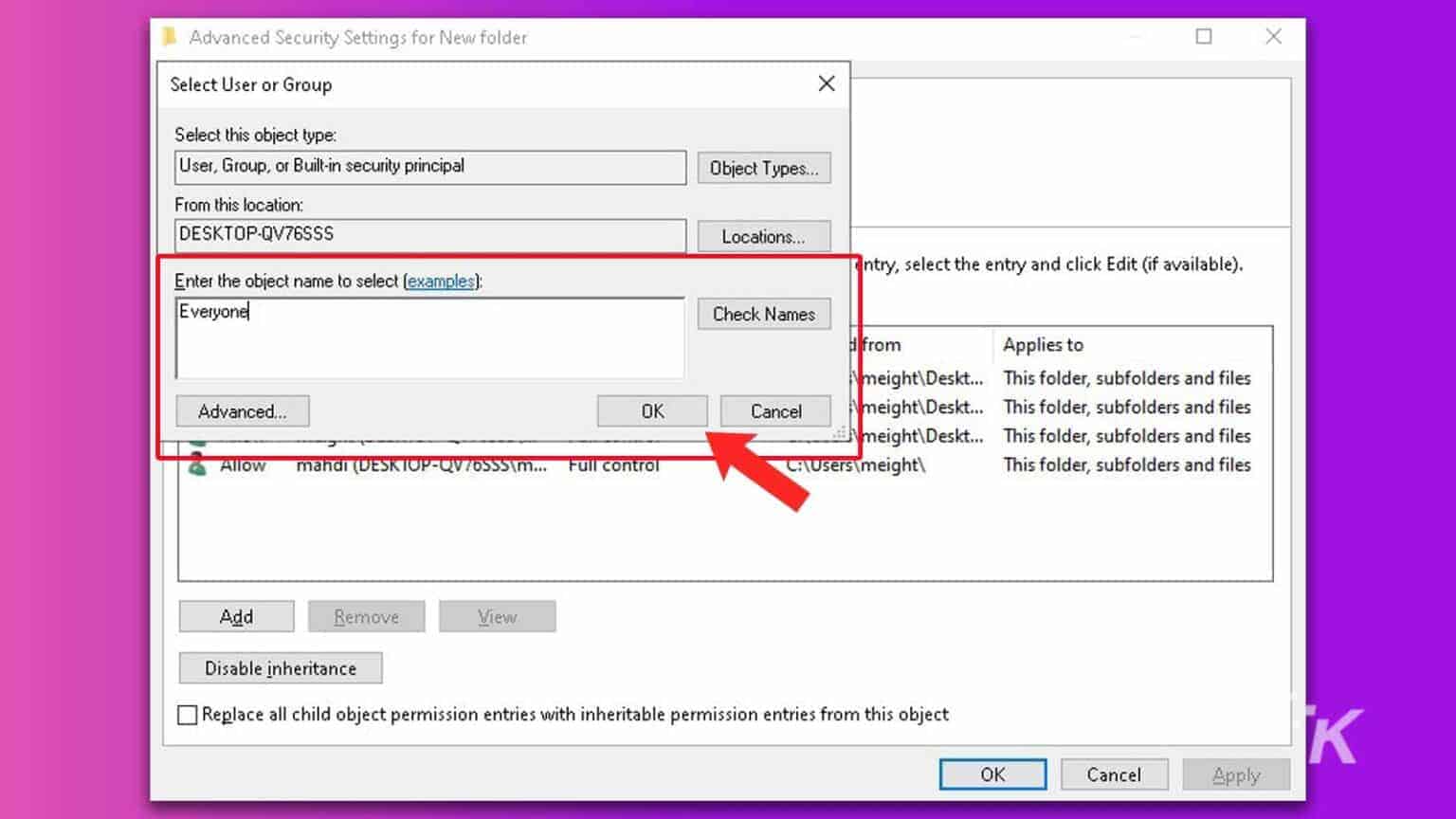Click the object name field containing Everyone
Viewport: 1456px width, 819px height.
429,337
